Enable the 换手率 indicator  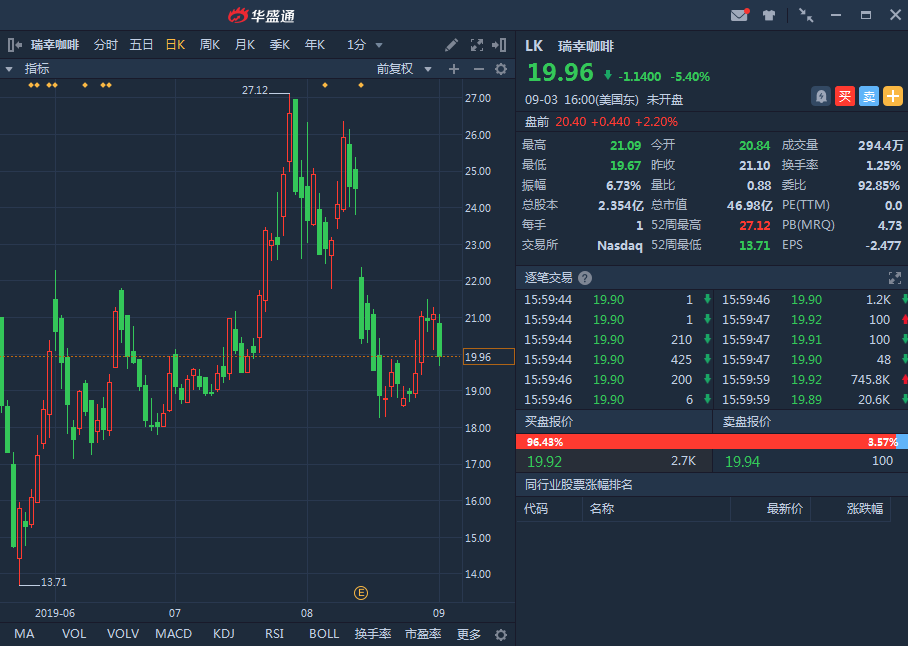pos(373,634)
